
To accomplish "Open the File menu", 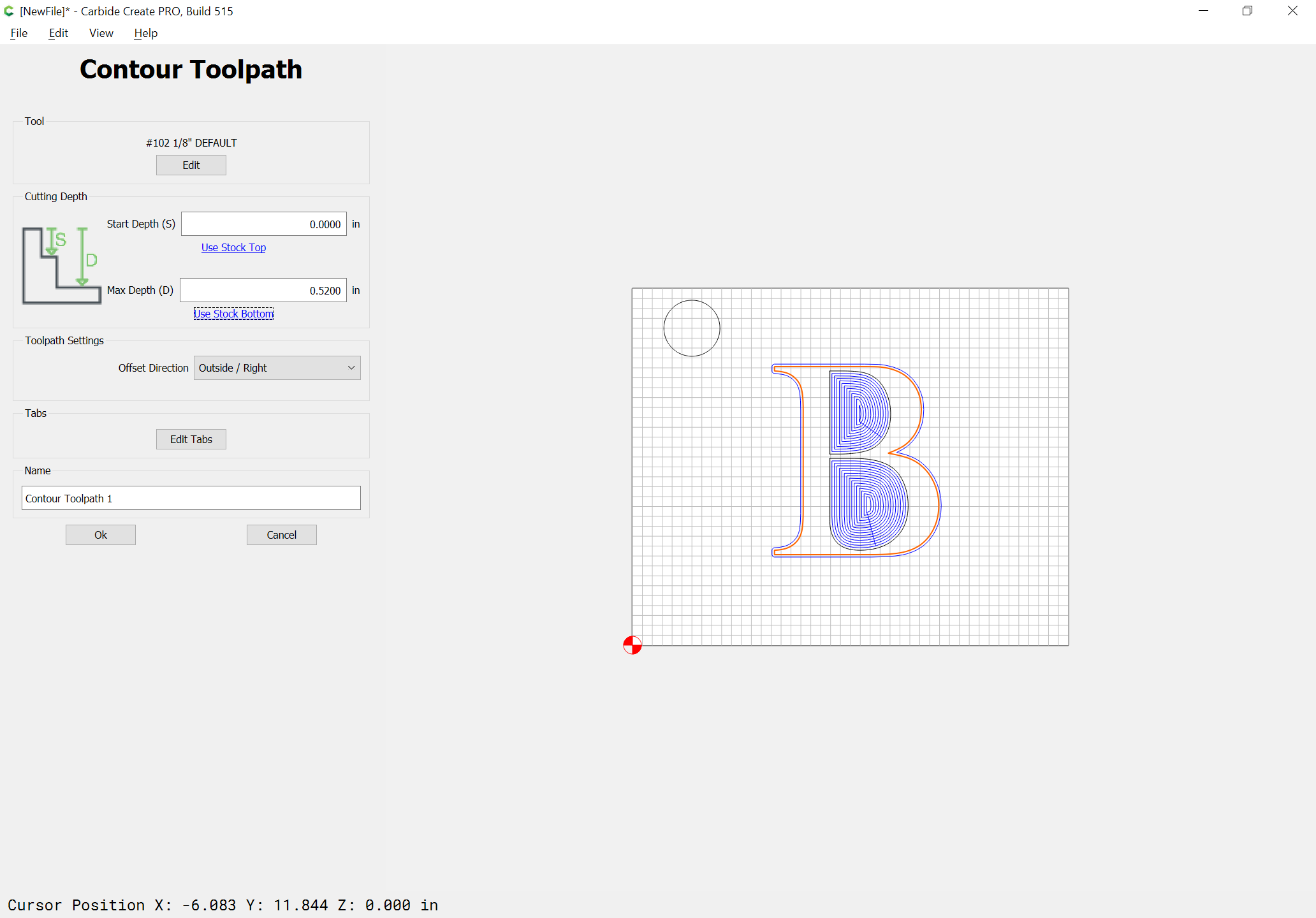I will pos(19,33).
